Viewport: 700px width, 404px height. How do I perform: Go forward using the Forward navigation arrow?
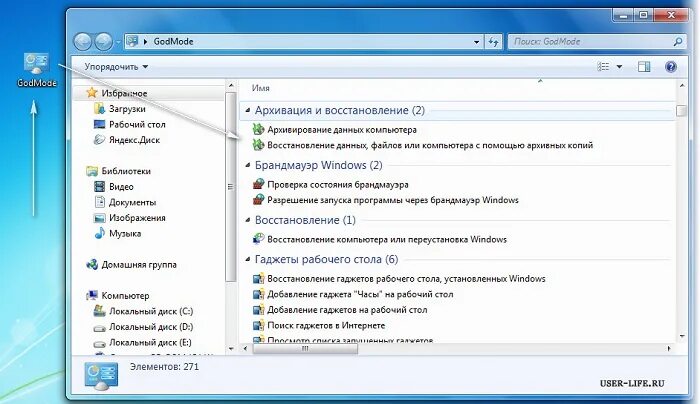104,42
